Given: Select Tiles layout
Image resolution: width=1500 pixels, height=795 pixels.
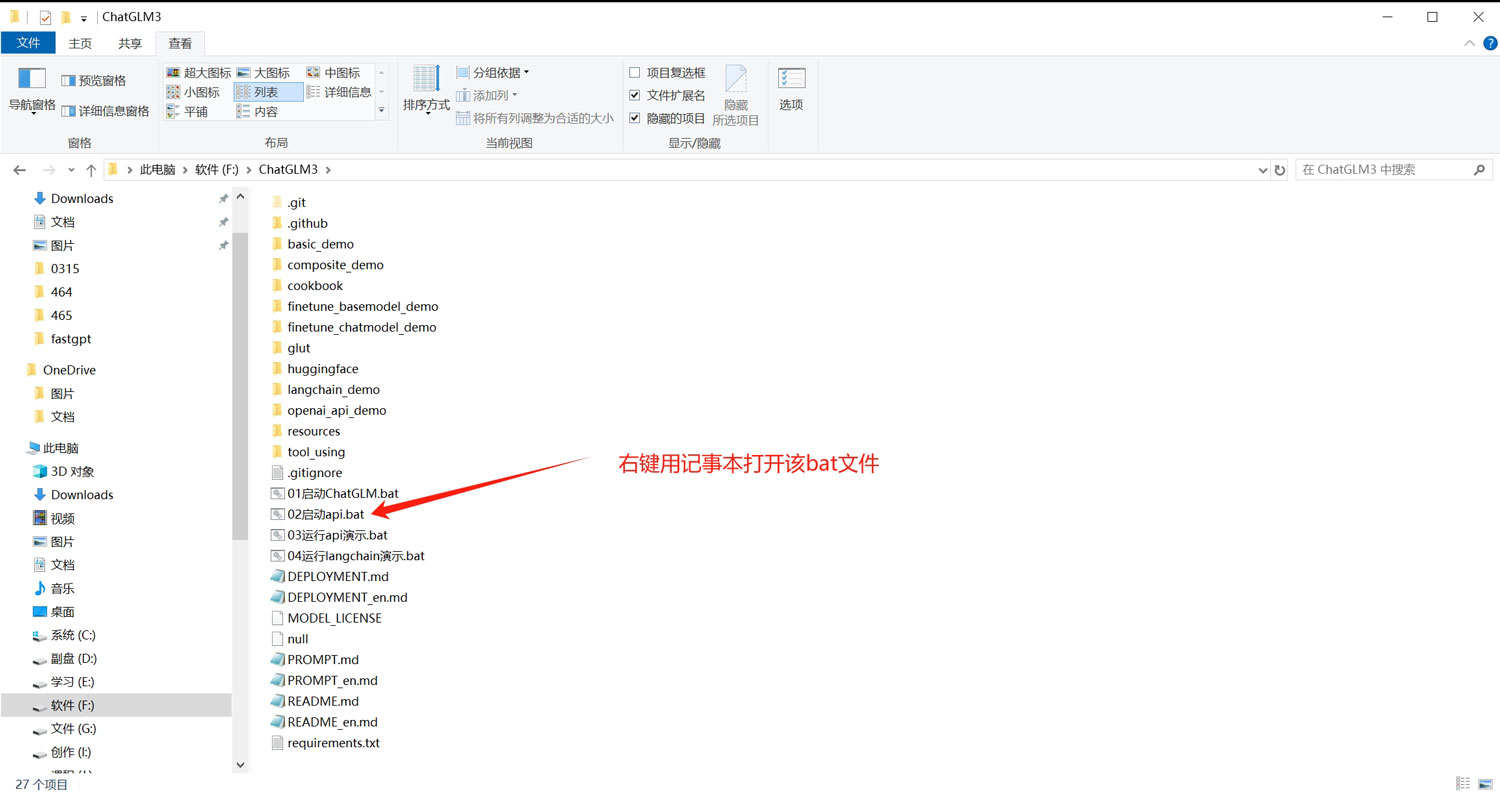Looking at the screenshot, I should coord(188,112).
